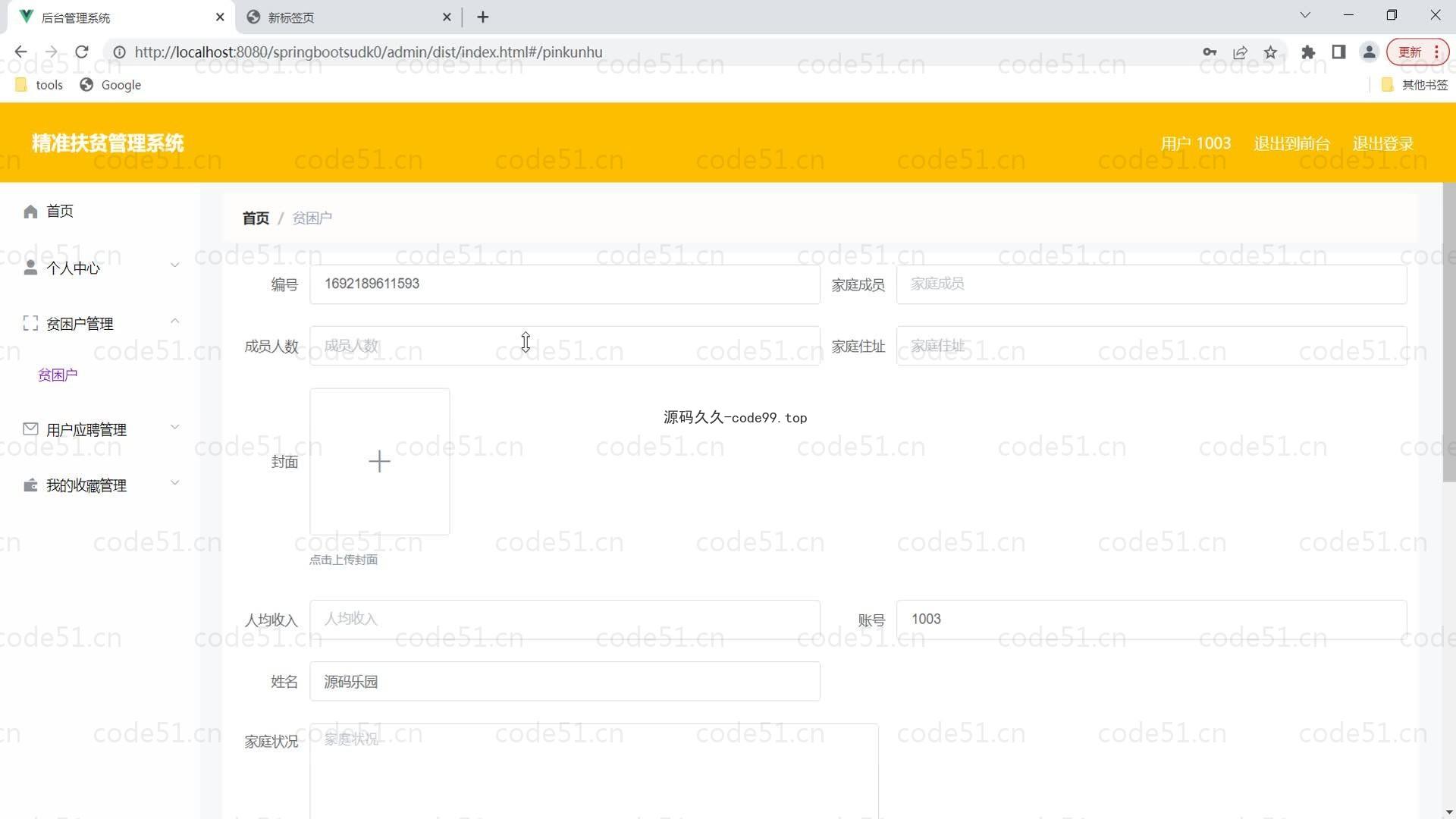The image size is (1456, 819).
Task: Open the 个人中心 sidebar menu
Action: coord(100,268)
